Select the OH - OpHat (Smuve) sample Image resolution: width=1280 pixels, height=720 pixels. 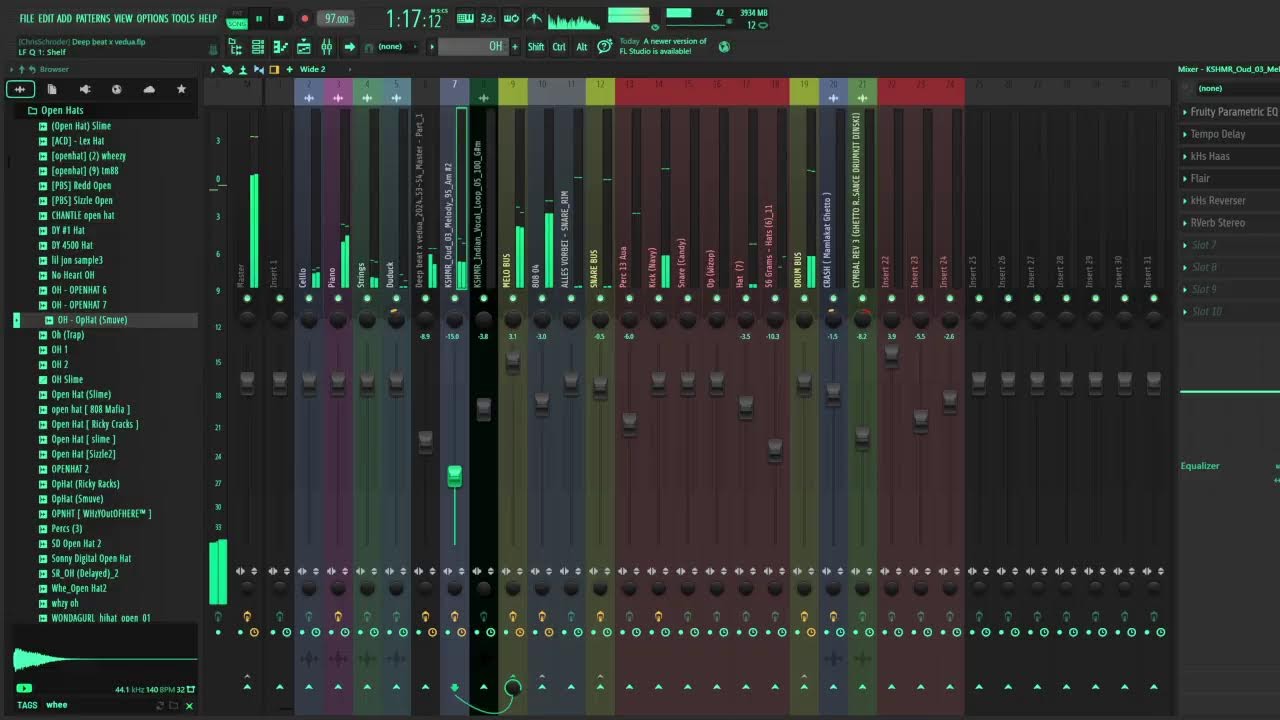(92, 320)
